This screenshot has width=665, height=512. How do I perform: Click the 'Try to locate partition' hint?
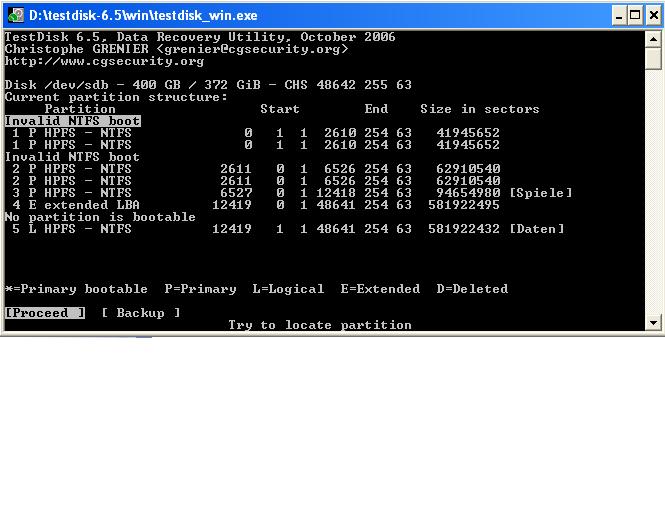[x=320, y=325]
